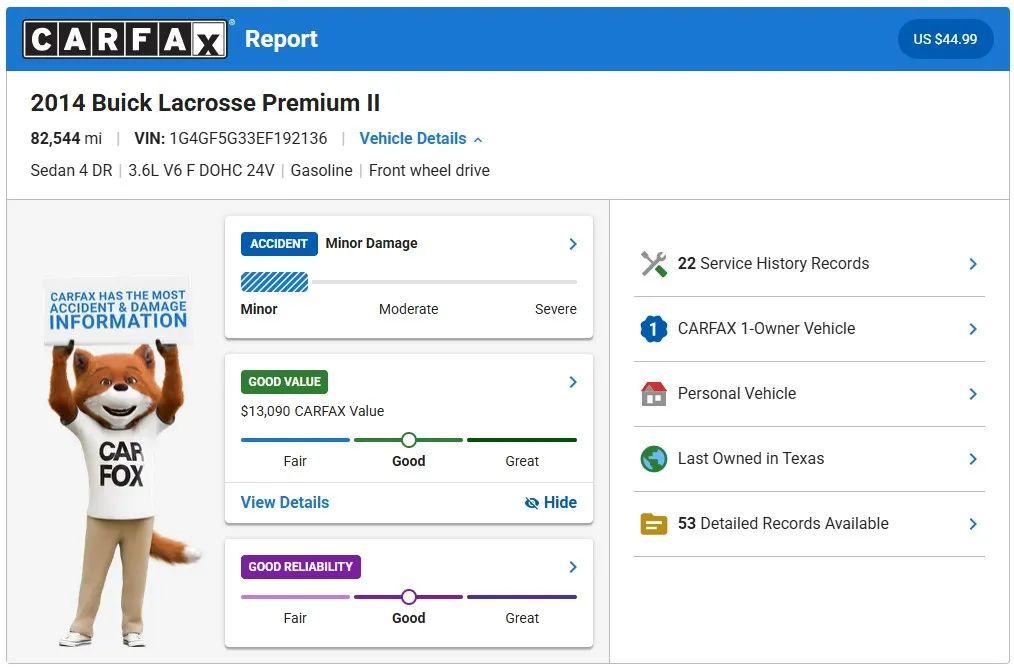Open CARFAX 1-Owner Vehicle row
The image size is (1014, 667).
click(x=809, y=329)
